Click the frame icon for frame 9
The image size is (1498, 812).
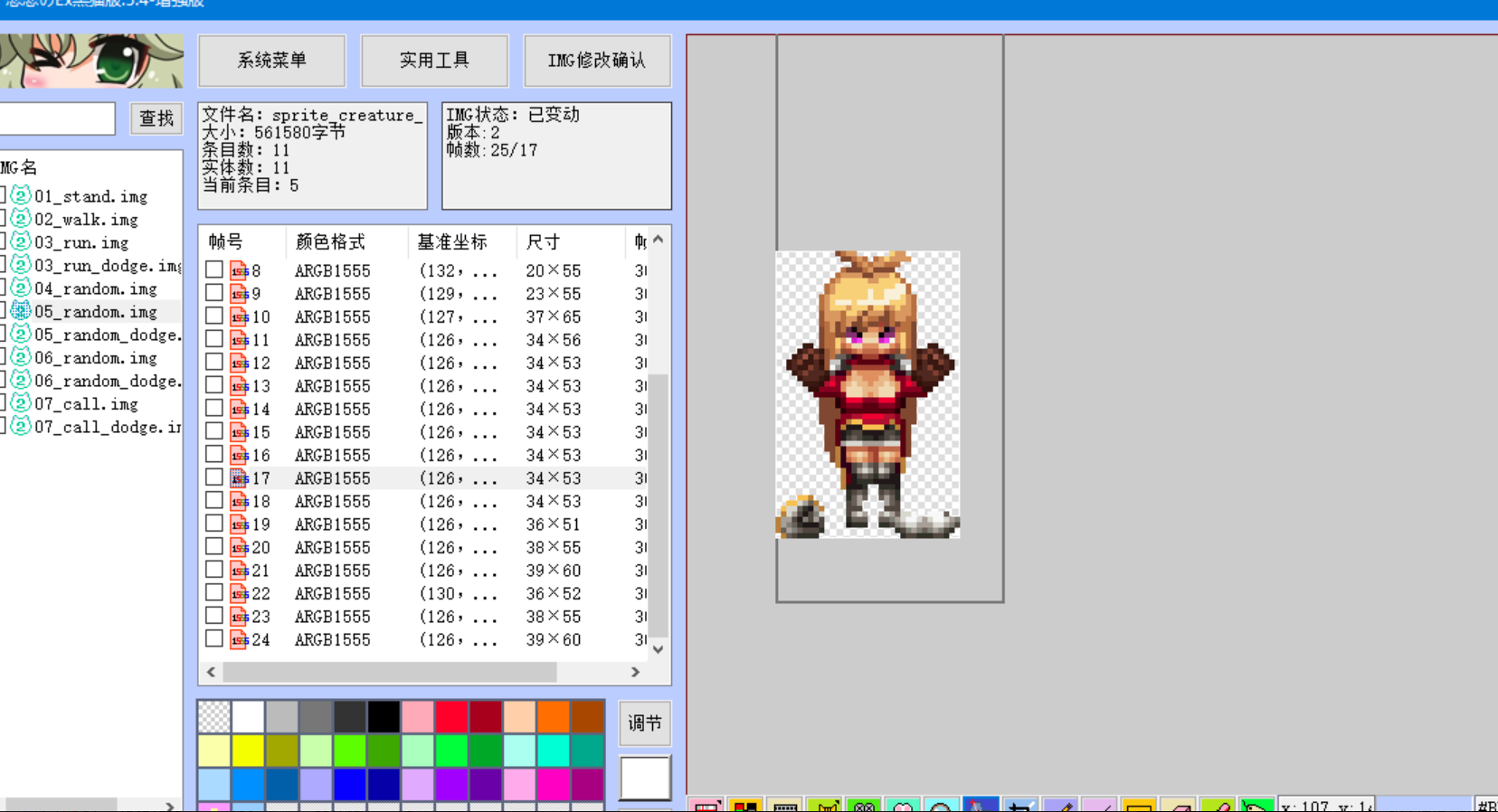pos(239,294)
